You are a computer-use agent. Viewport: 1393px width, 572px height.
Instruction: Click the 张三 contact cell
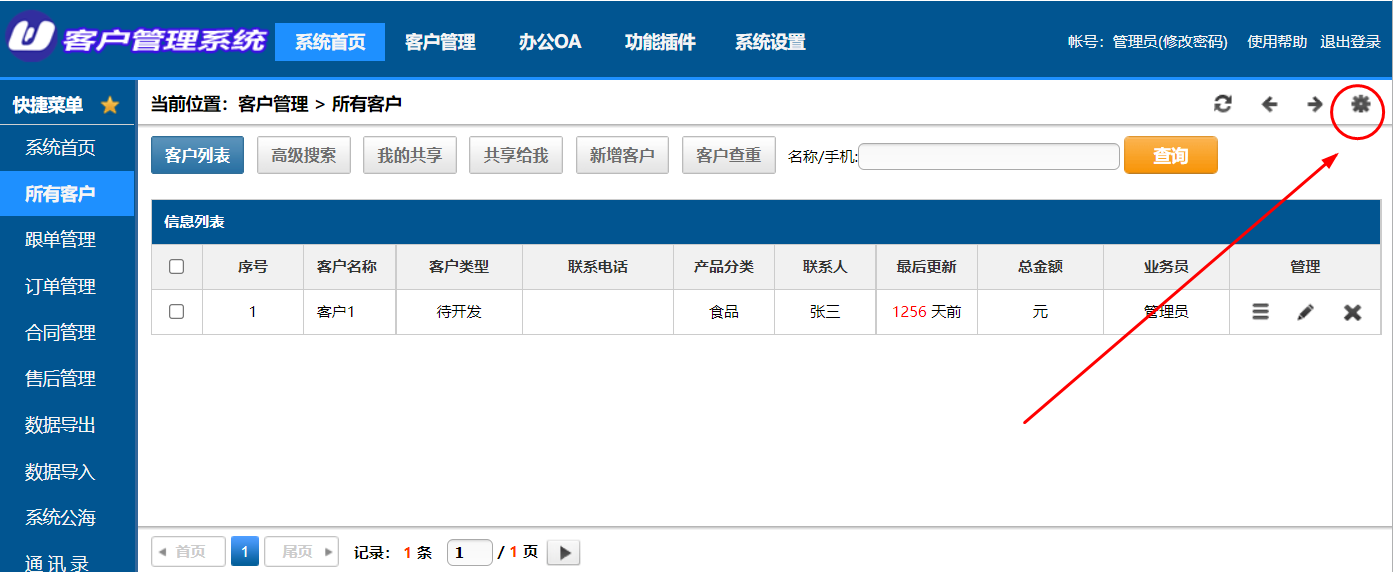coord(825,312)
